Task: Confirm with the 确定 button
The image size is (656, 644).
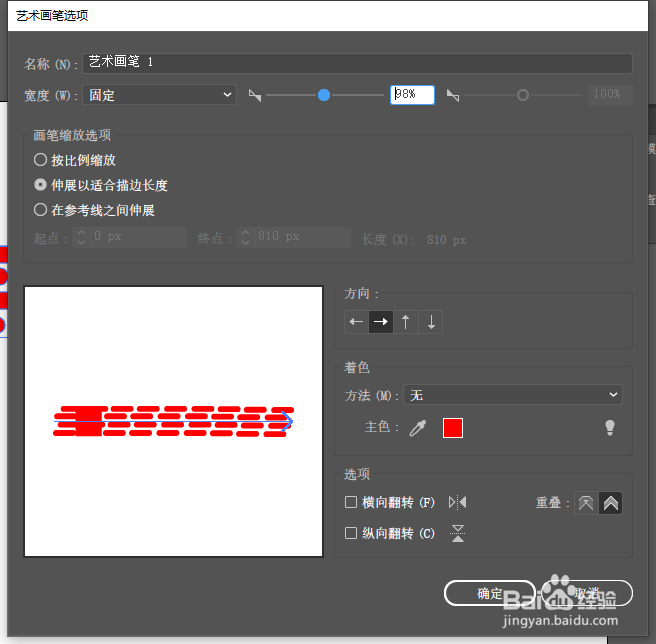Action: coord(489,593)
